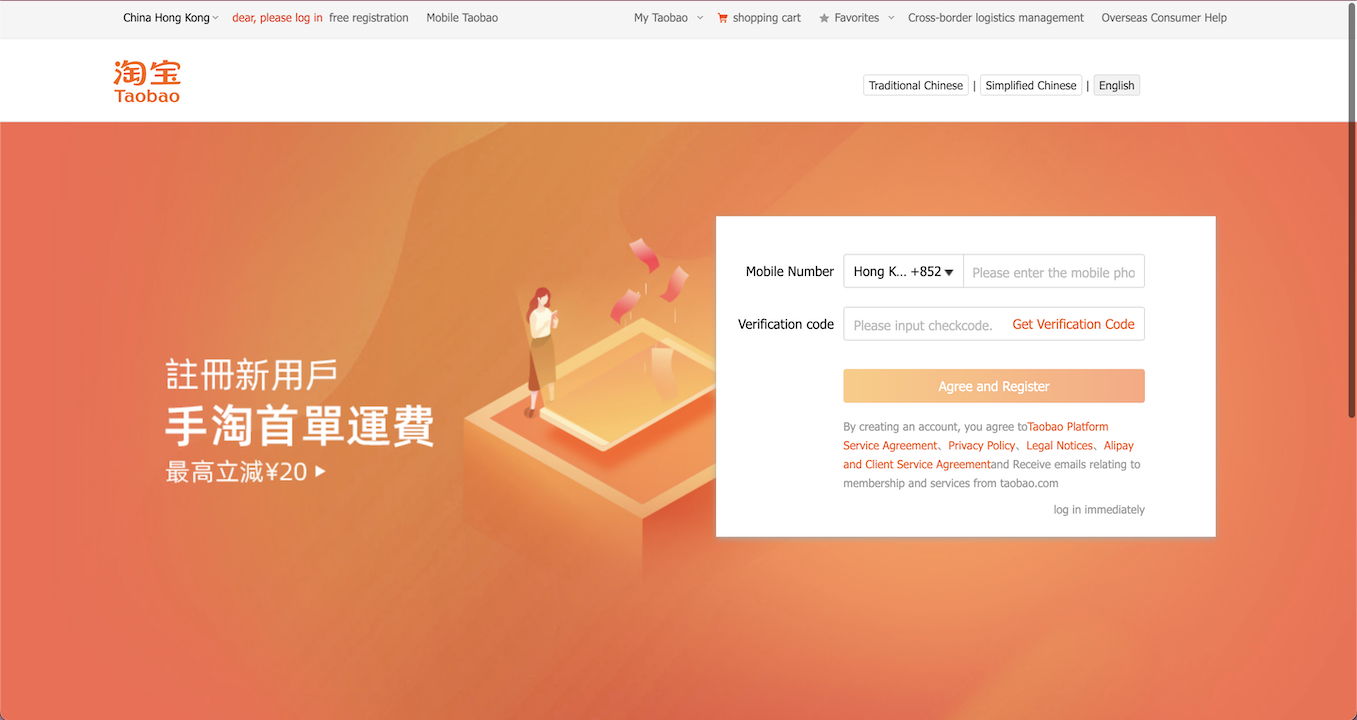Image resolution: width=1357 pixels, height=720 pixels.
Task: Click the Favorites star icon
Action: (824, 18)
